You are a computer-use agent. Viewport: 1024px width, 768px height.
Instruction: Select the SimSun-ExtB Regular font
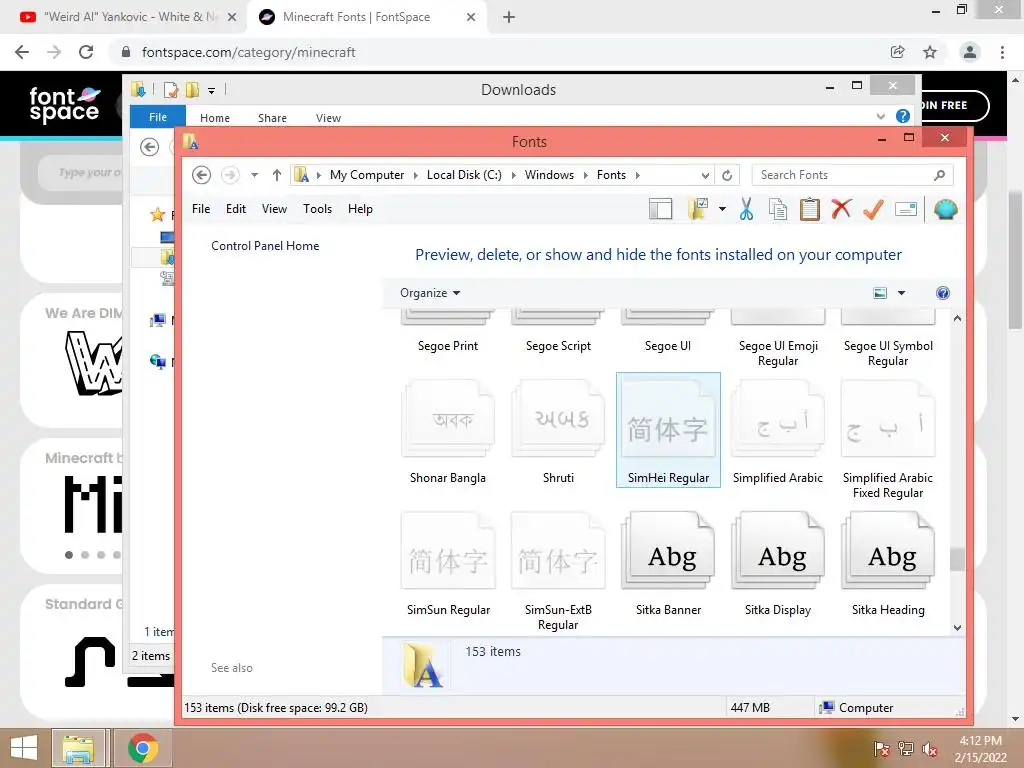point(558,571)
